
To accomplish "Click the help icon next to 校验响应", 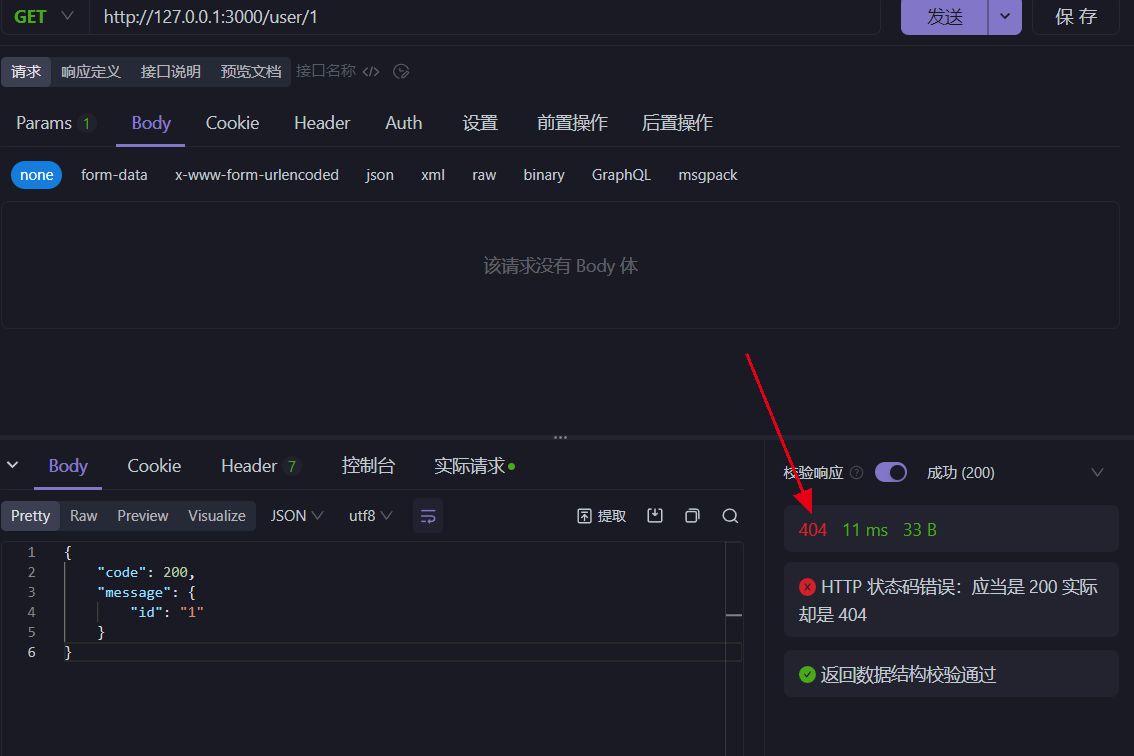I will point(856,473).
